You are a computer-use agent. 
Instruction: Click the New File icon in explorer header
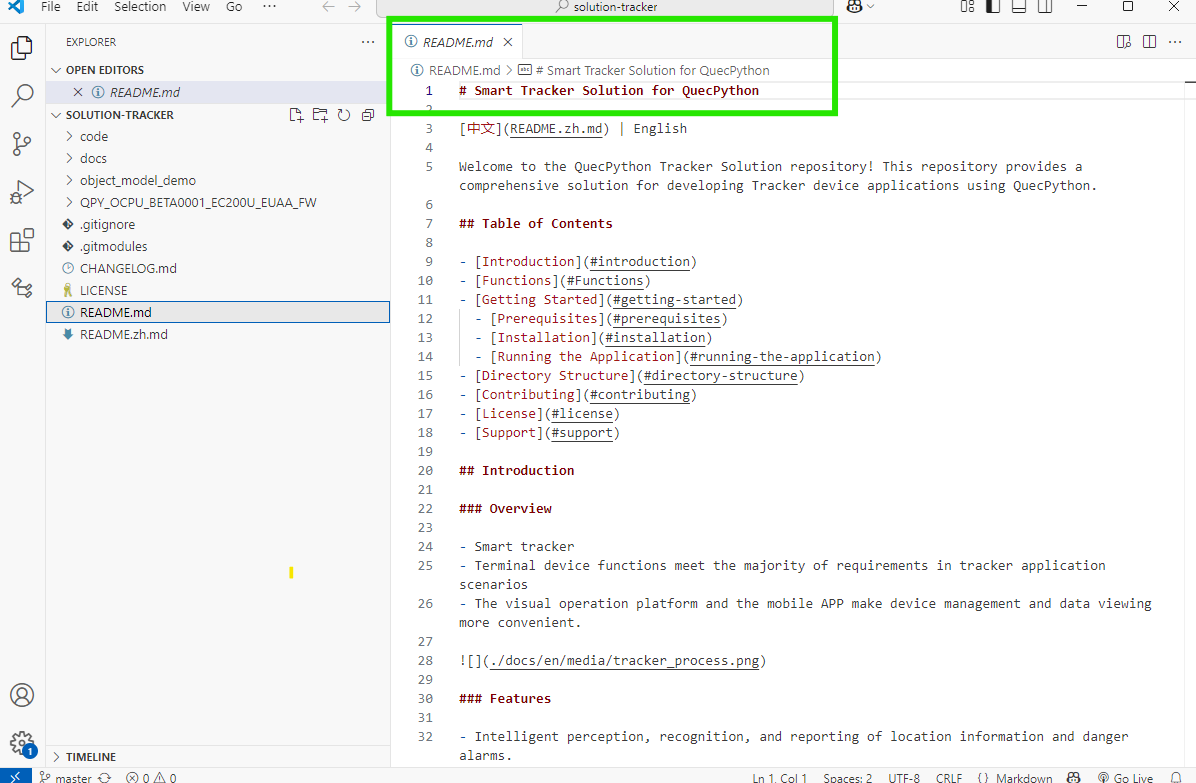(296, 115)
